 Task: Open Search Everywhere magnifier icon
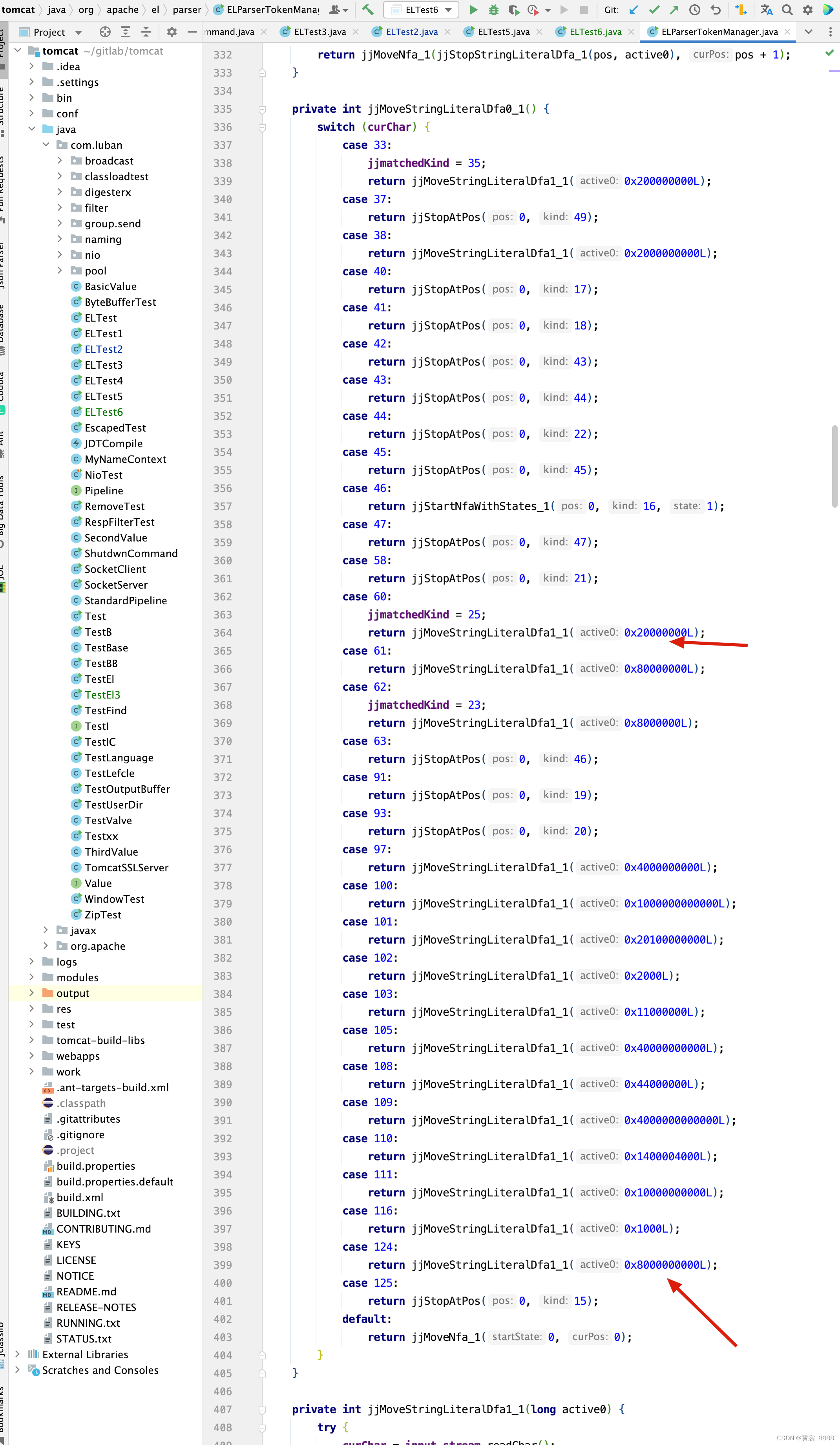coord(787,10)
